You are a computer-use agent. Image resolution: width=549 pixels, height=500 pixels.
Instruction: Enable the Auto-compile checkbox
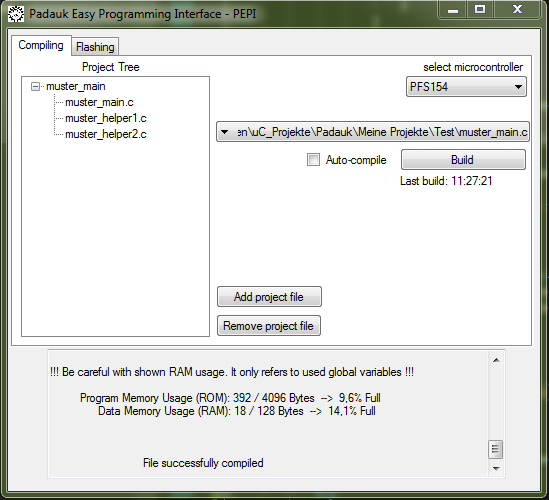(x=313, y=160)
